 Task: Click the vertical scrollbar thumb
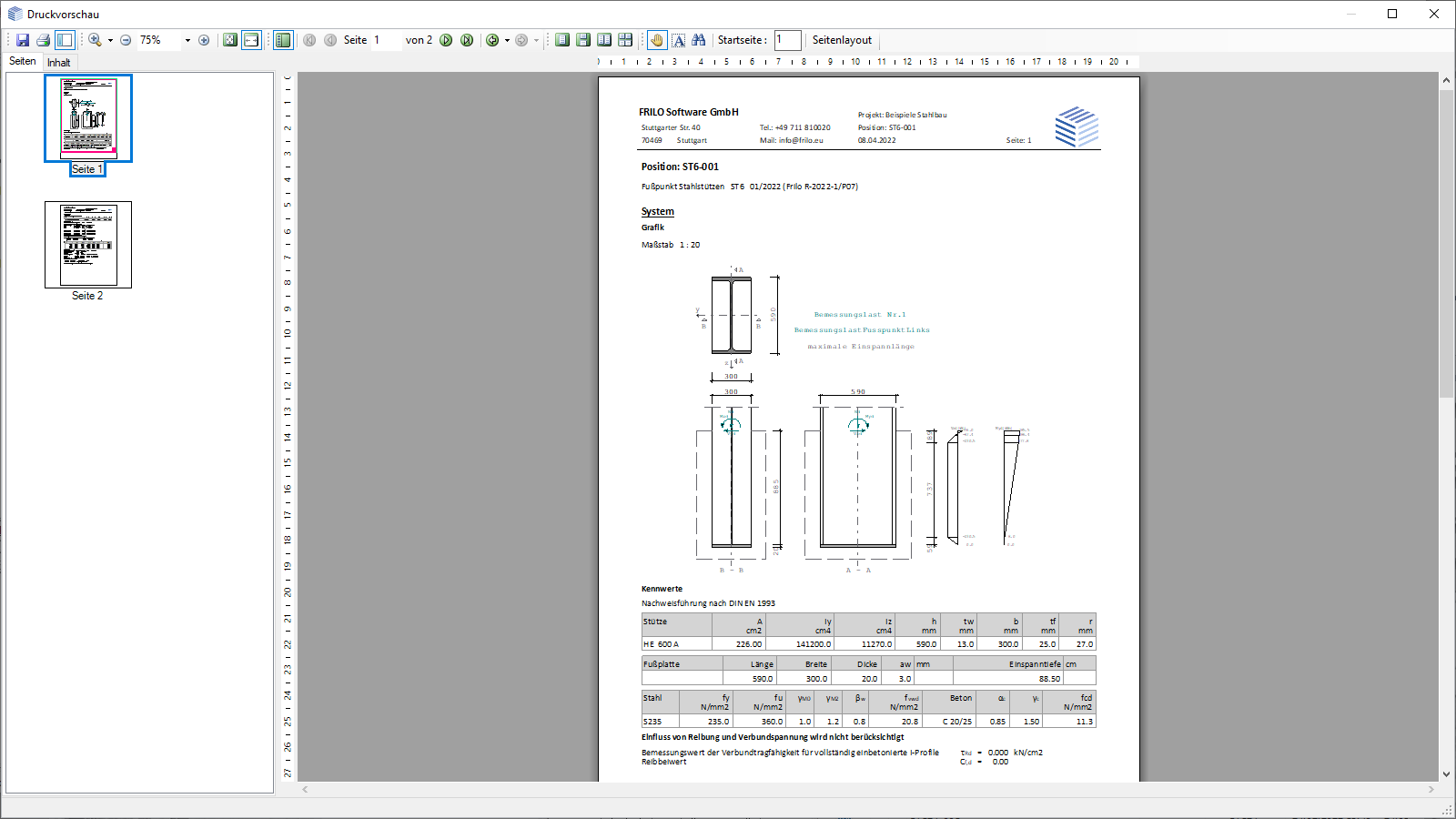[x=1446, y=243]
